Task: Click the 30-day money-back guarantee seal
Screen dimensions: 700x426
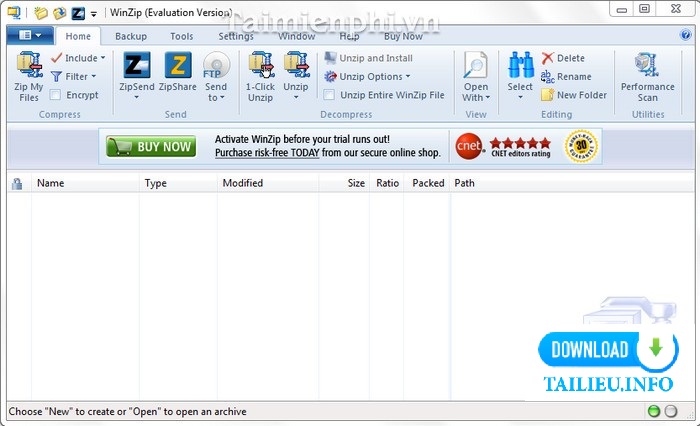Action: (581, 146)
